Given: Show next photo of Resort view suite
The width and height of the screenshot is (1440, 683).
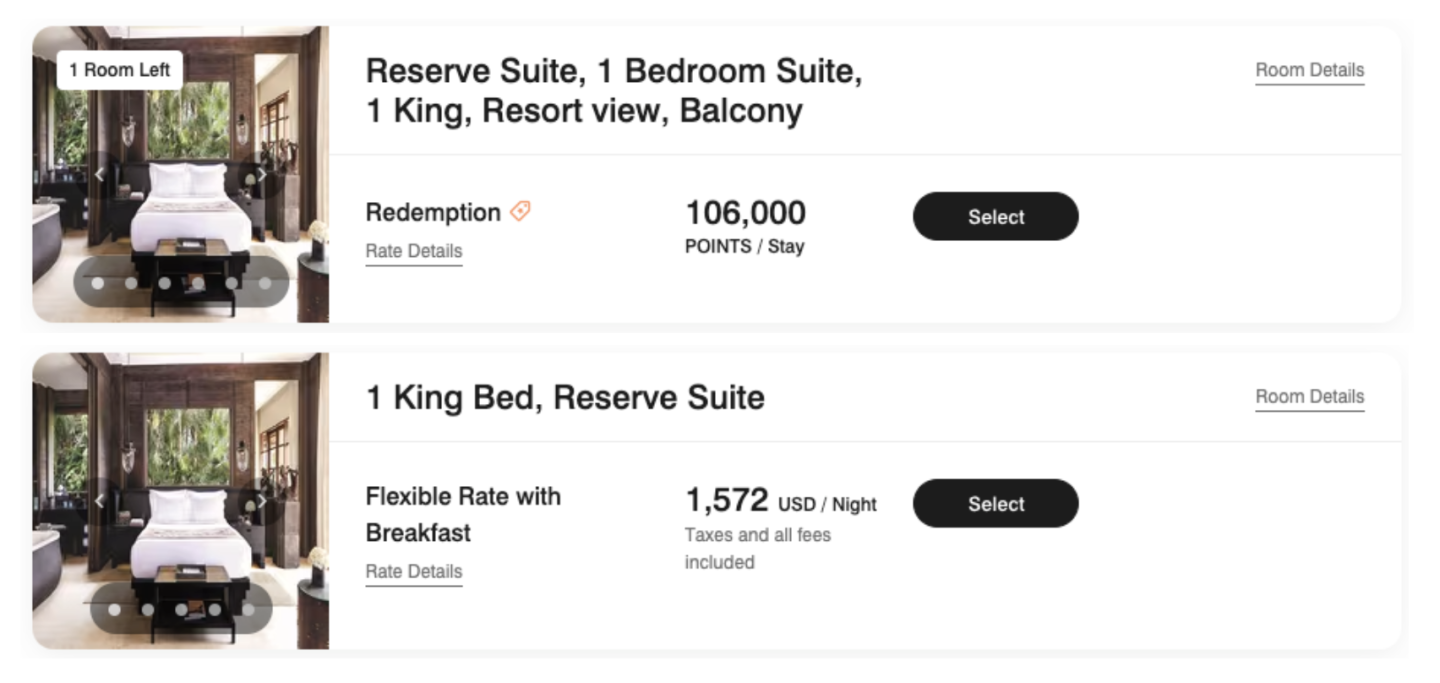Looking at the screenshot, I should pos(262,175).
